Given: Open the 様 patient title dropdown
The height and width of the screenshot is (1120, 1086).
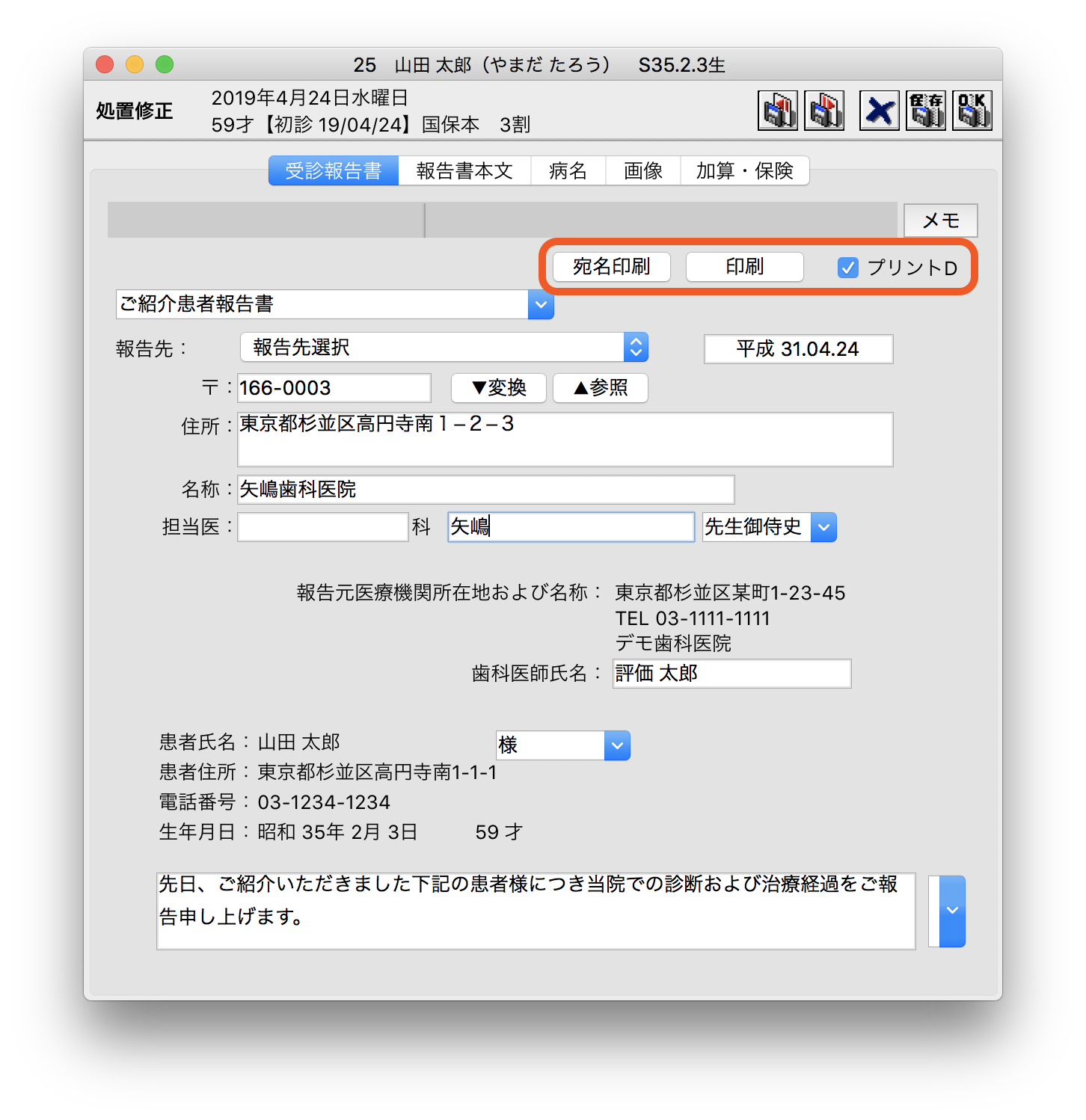Looking at the screenshot, I should (616, 745).
